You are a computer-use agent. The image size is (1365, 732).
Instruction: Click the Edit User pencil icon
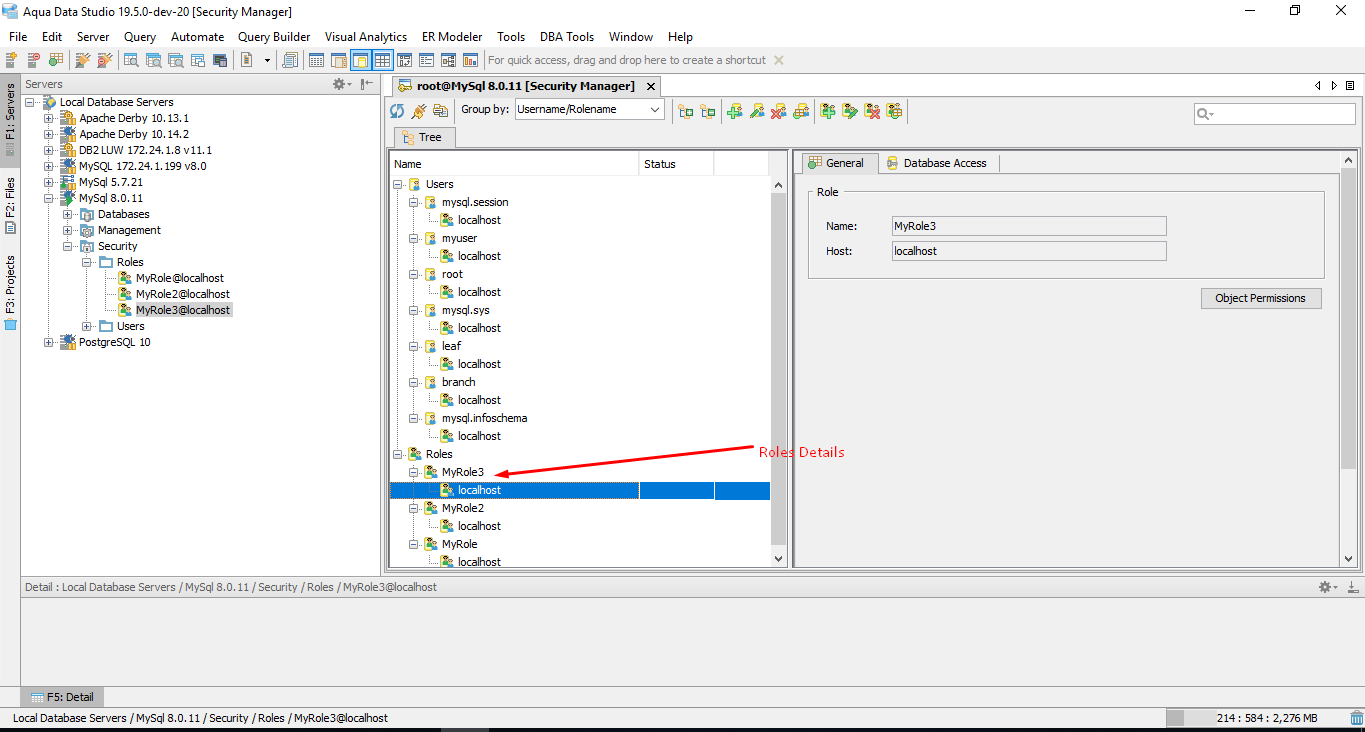tap(757, 111)
